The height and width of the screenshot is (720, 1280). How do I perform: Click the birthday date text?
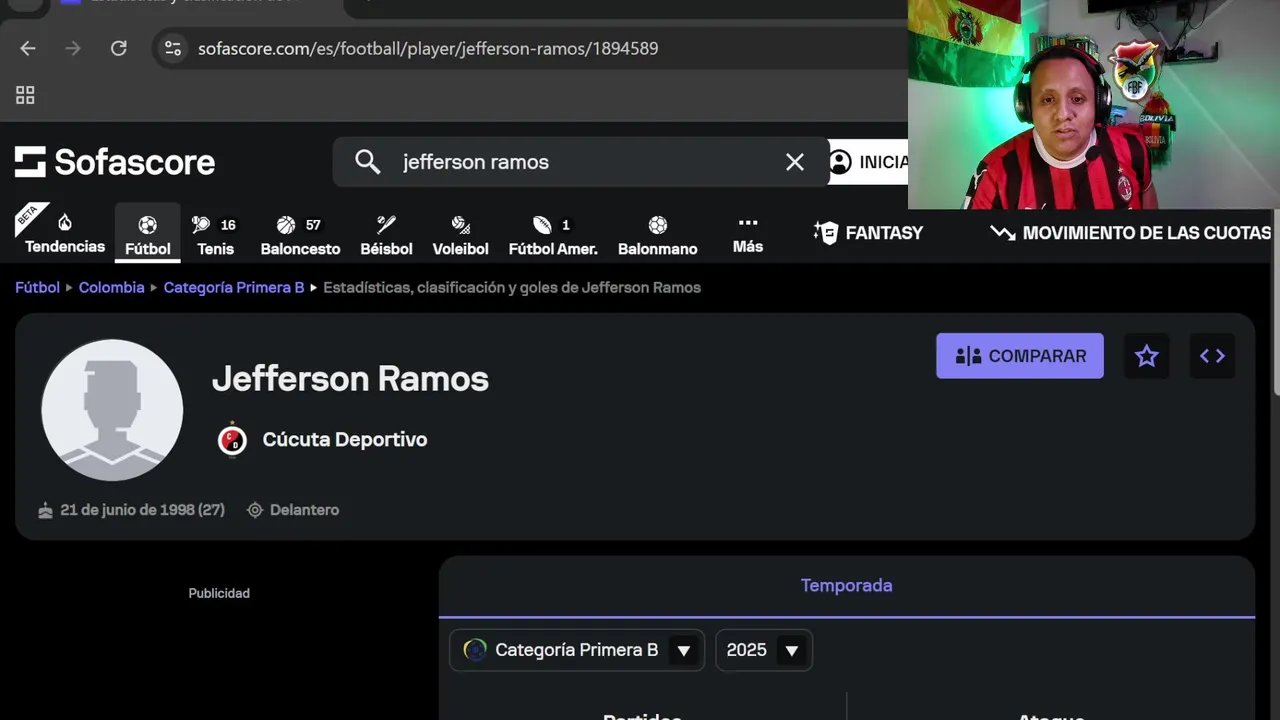pyautogui.click(x=142, y=510)
